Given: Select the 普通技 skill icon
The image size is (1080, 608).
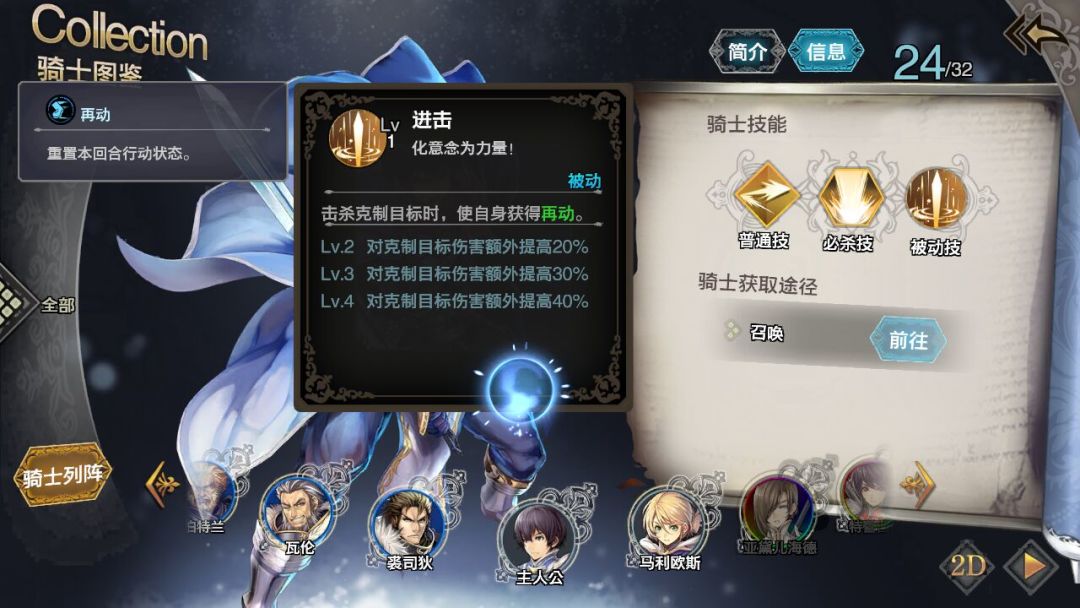Looking at the screenshot, I should [765, 196].
